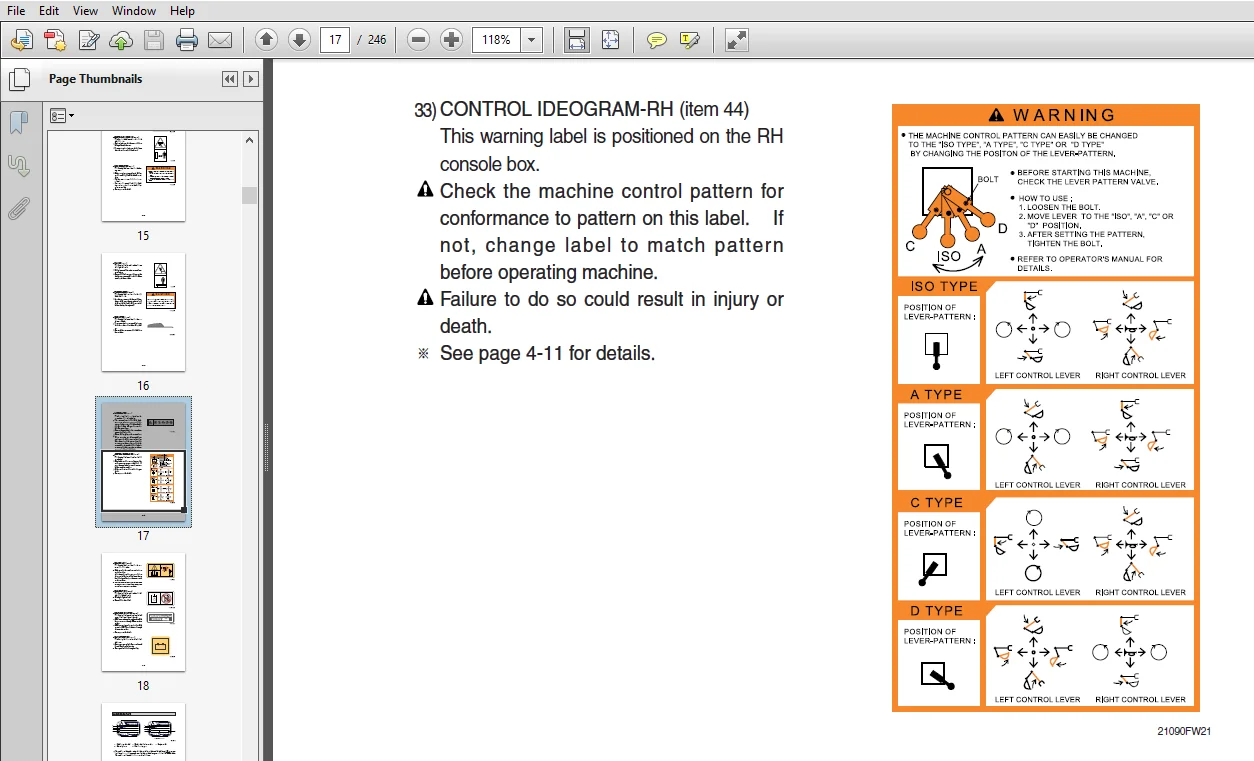Select the page 16 thumbnail
Image resolution: width=1254 pixels, height=761 pixels.
pos(143,312)
